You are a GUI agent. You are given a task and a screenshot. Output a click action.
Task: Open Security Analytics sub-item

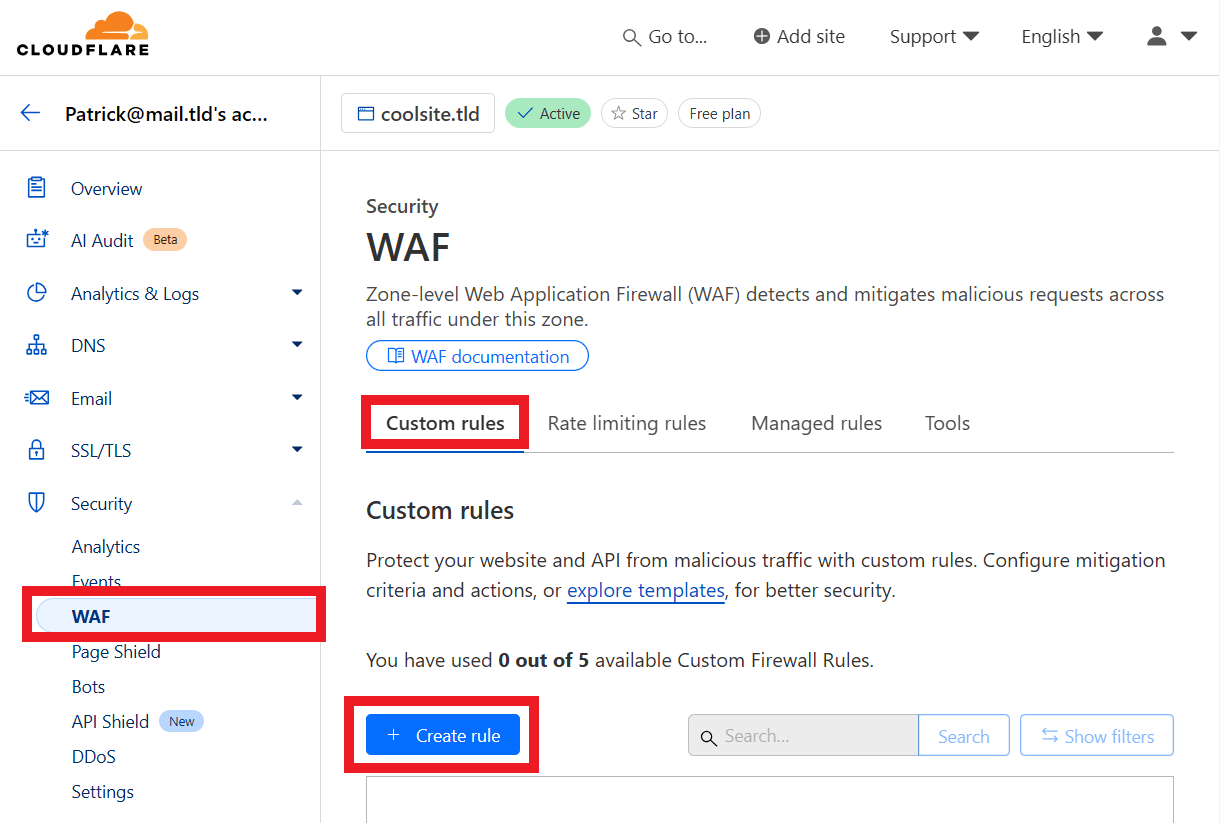(x=106, y=546)
